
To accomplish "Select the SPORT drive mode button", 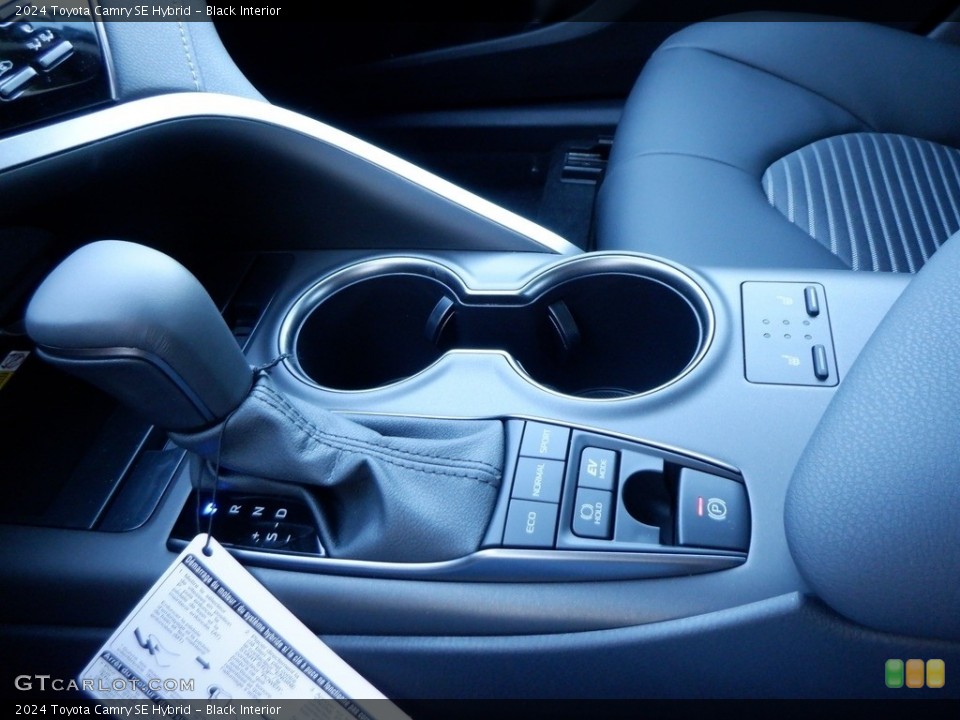I will click(545, 440).
